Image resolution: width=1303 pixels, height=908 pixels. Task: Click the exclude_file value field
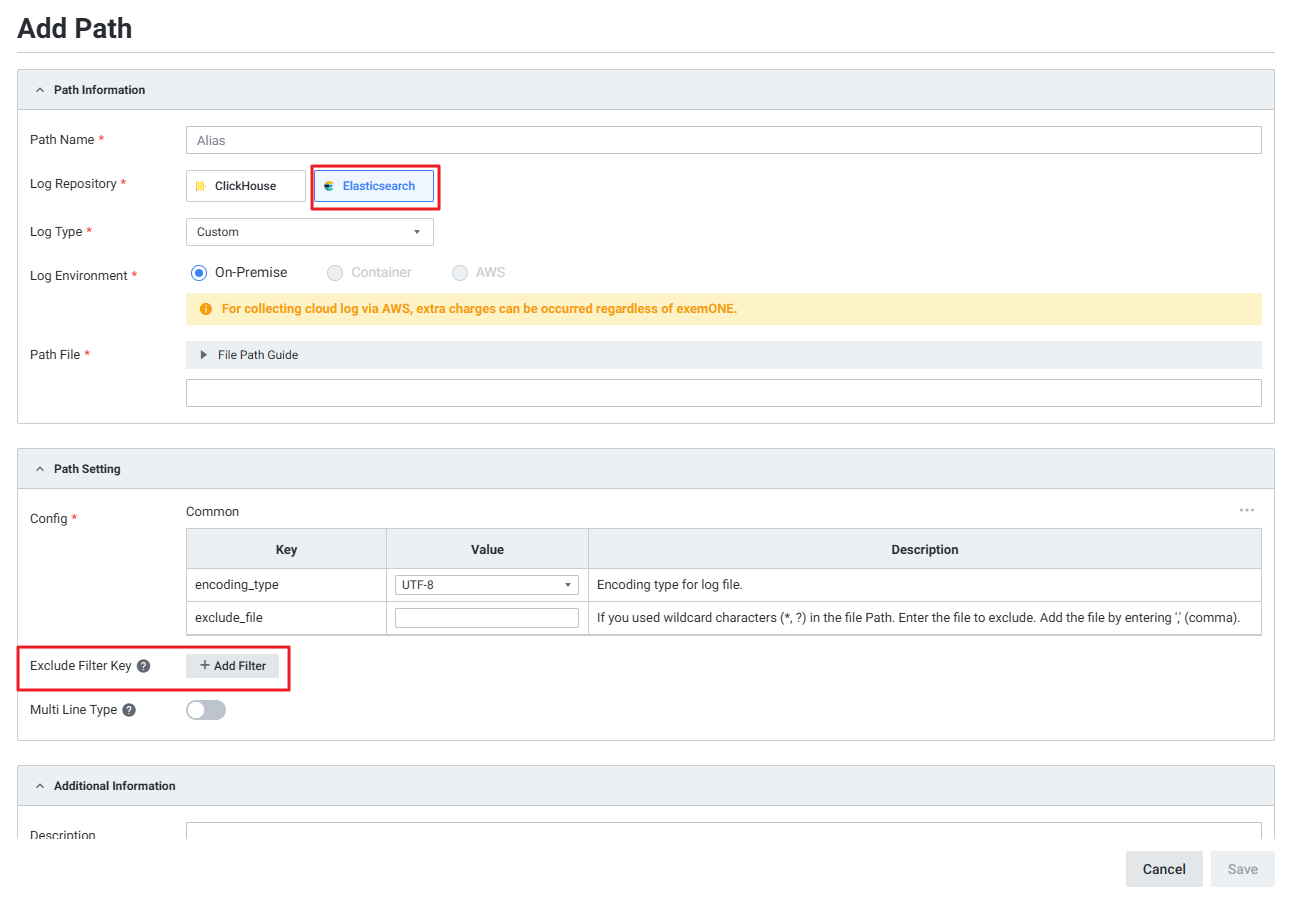click(x=486, y=618)
